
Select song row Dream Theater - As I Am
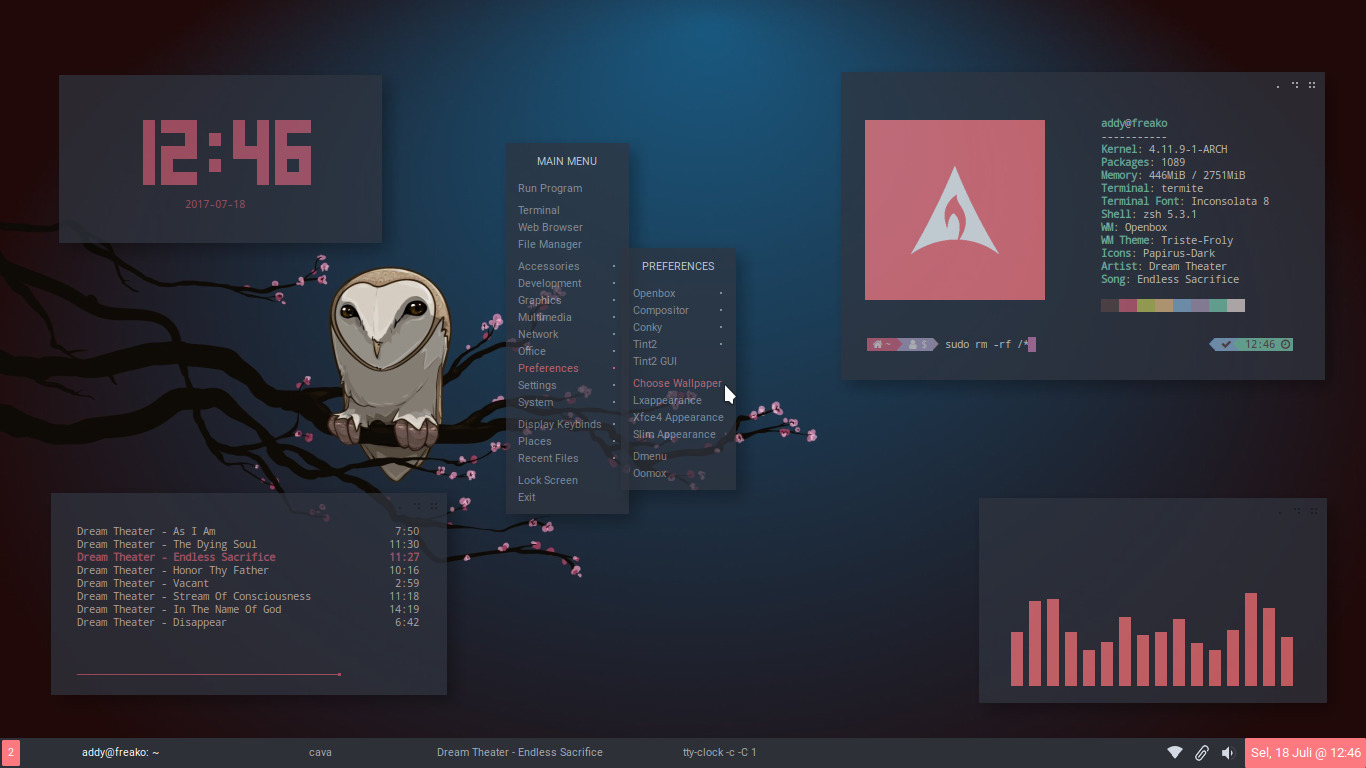pos(248,531)
